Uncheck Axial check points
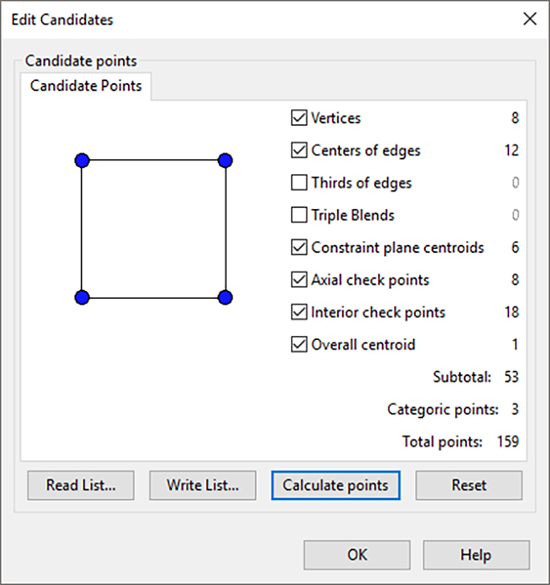The width and height of the screenshot is (550, 585). [299, 280]
